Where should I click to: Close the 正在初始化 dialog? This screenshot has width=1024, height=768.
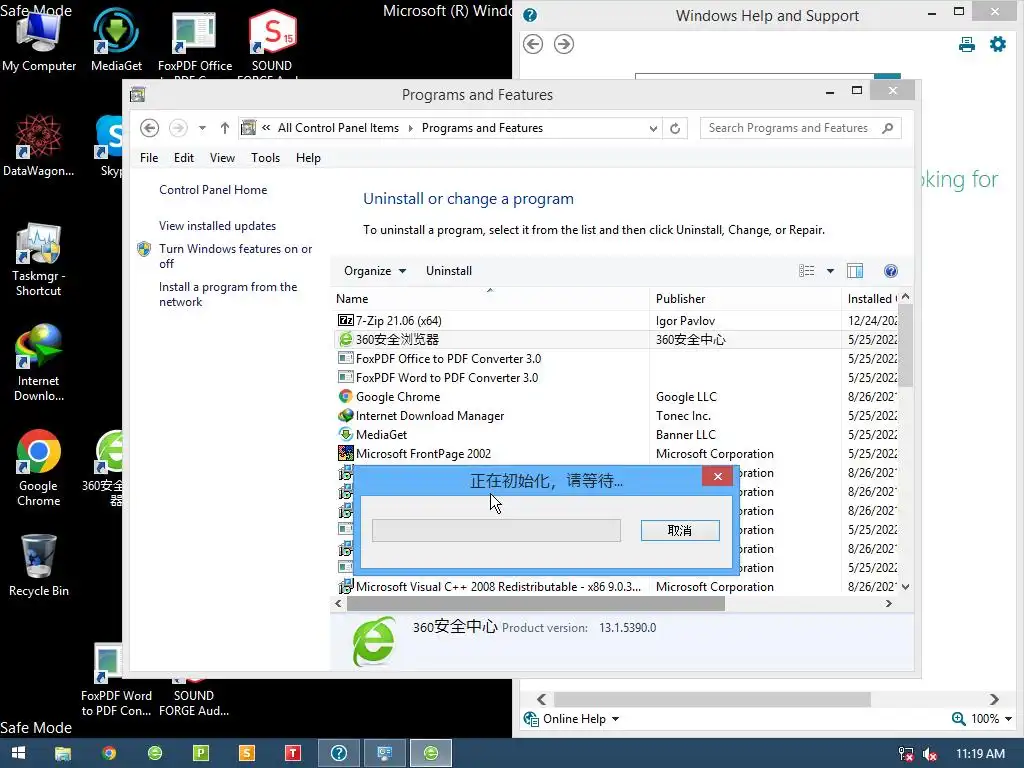coord(718,477)
